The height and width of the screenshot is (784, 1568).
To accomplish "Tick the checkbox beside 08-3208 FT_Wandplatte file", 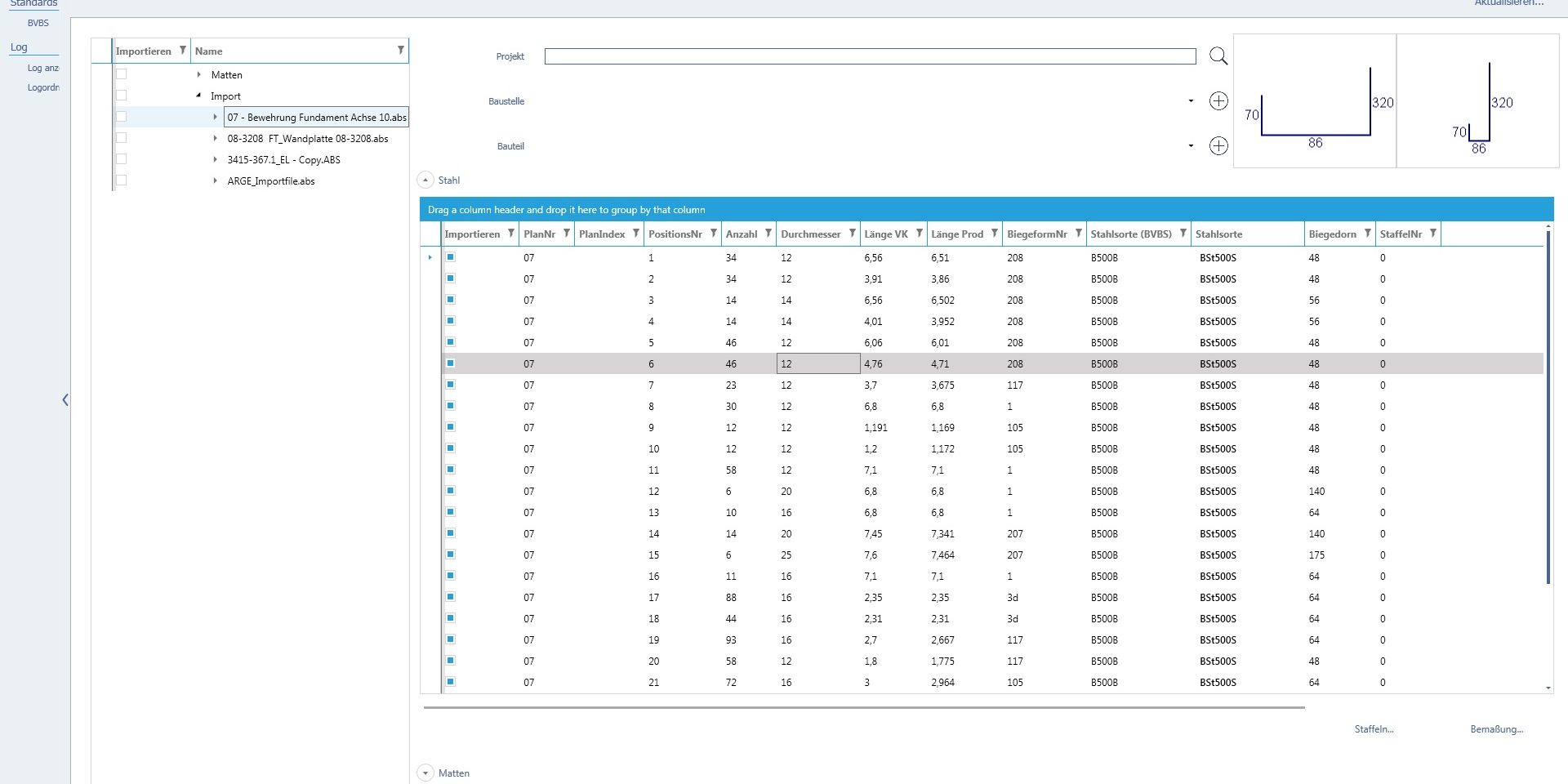I will tap(122, 138).
